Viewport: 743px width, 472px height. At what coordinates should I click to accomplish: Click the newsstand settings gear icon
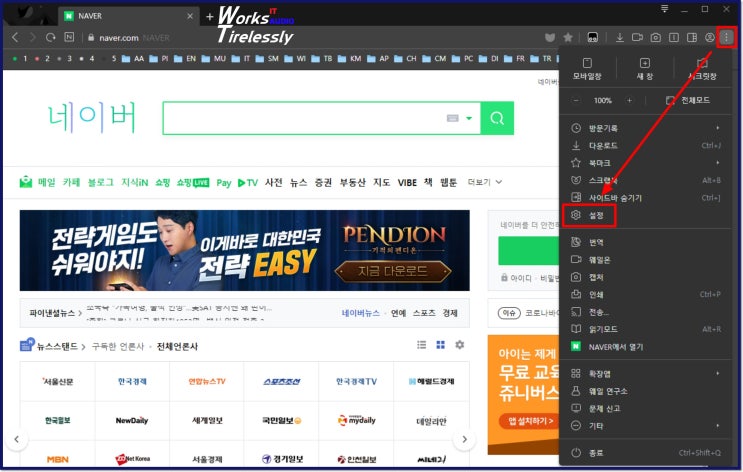(459, 345)
